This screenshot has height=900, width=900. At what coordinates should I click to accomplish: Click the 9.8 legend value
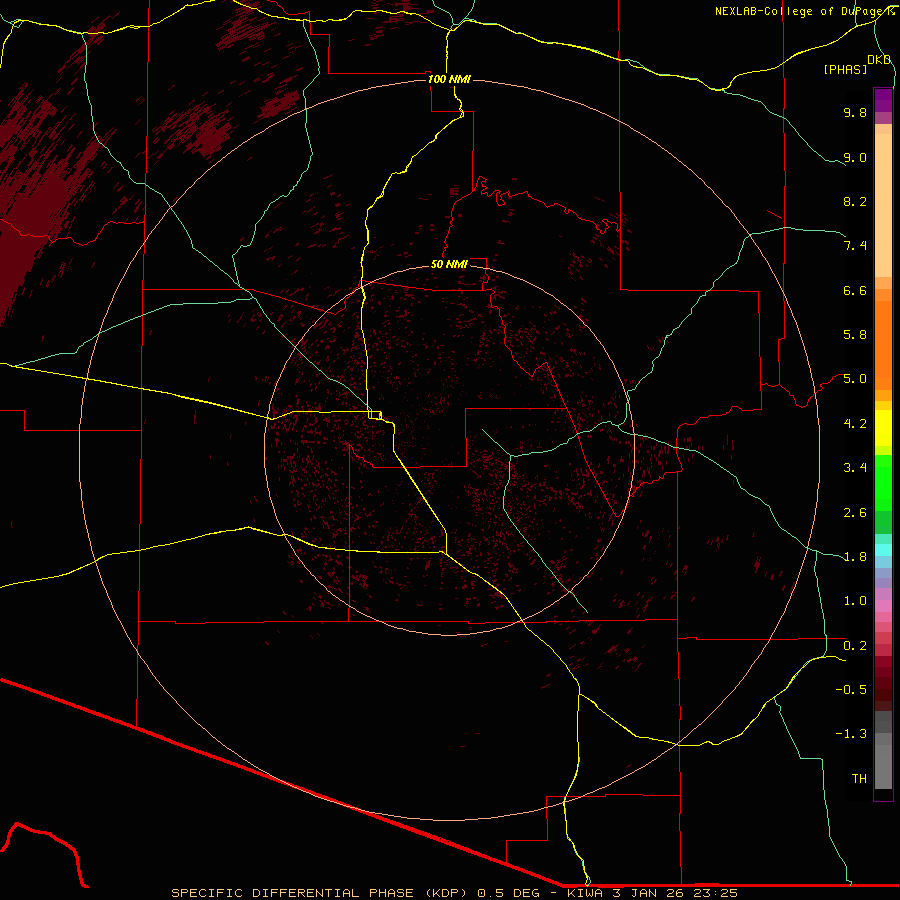855,112
